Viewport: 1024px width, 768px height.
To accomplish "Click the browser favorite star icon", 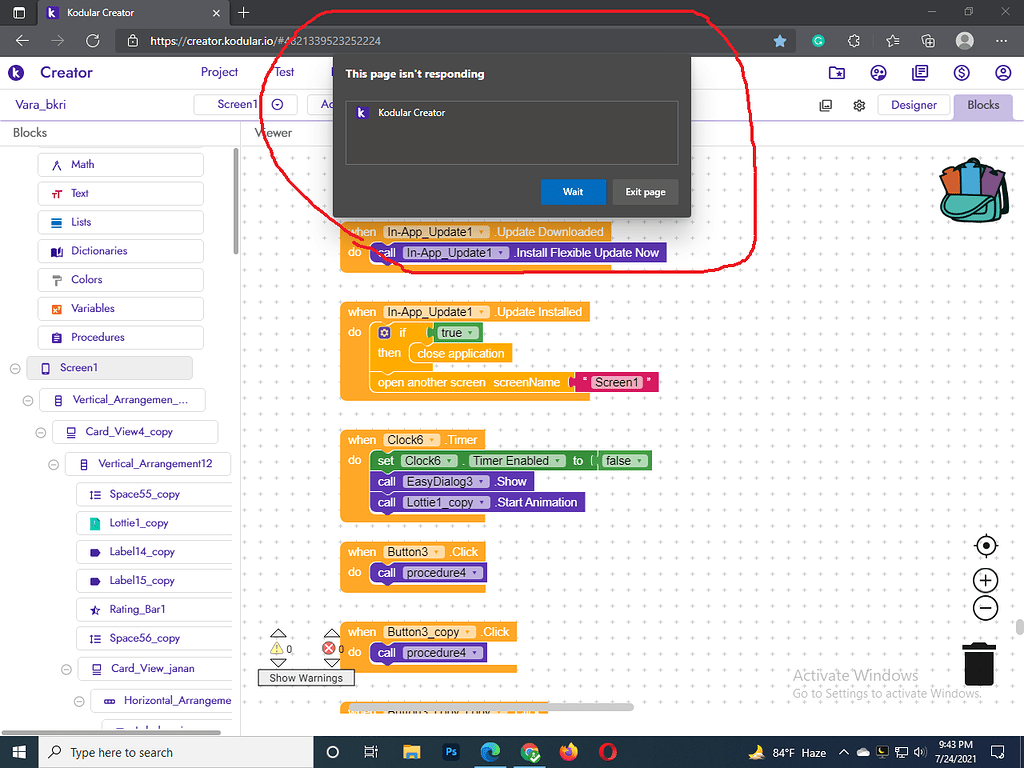I will point(780,41).
